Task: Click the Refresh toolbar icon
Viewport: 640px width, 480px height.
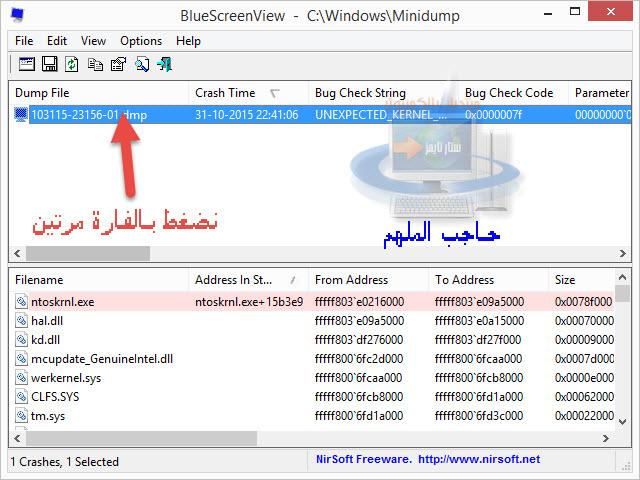Action: [72, 64]
